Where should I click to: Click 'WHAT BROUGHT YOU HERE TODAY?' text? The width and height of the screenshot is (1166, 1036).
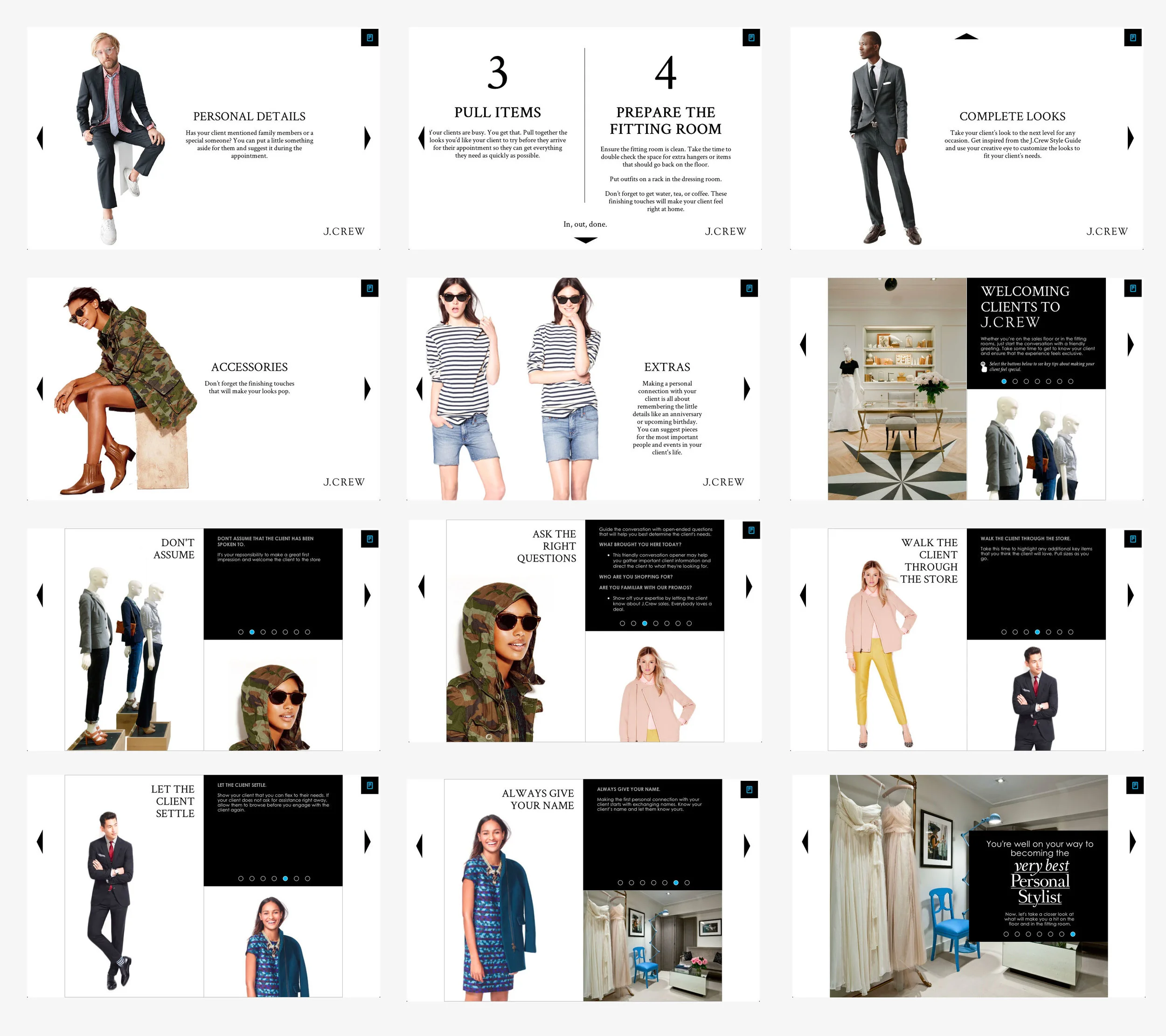pos(640,544)
